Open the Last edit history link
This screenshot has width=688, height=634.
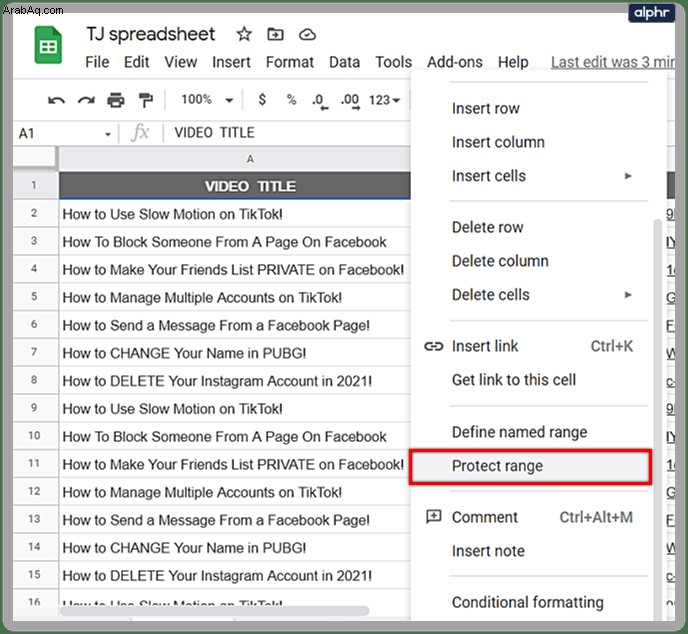[x=613, y=62]
